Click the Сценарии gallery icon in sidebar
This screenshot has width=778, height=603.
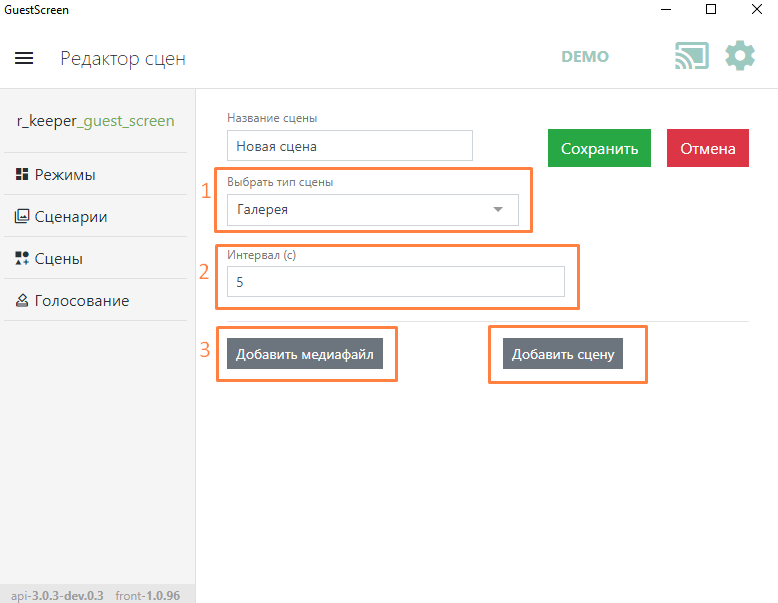point(22,217)
